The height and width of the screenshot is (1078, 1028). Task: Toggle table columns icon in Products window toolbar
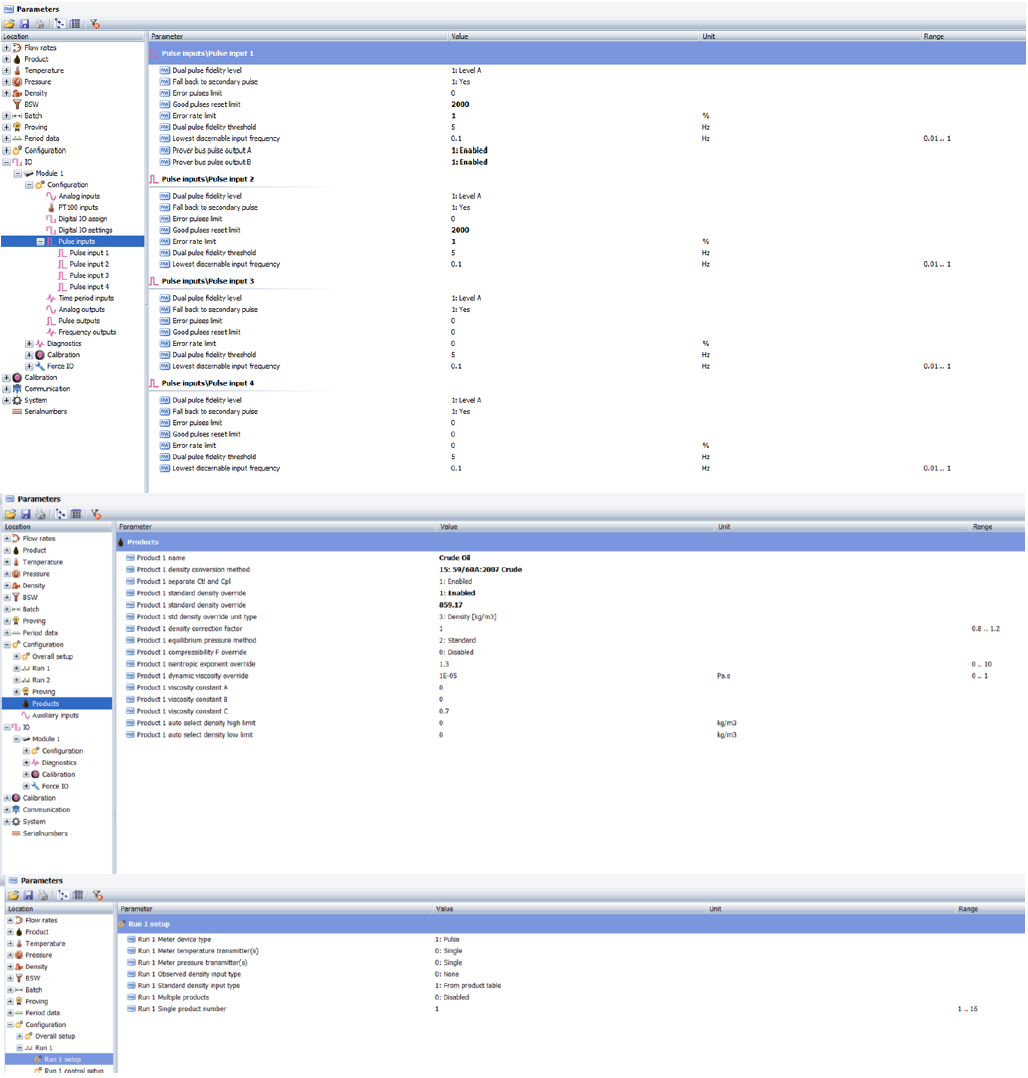point(76,514)
